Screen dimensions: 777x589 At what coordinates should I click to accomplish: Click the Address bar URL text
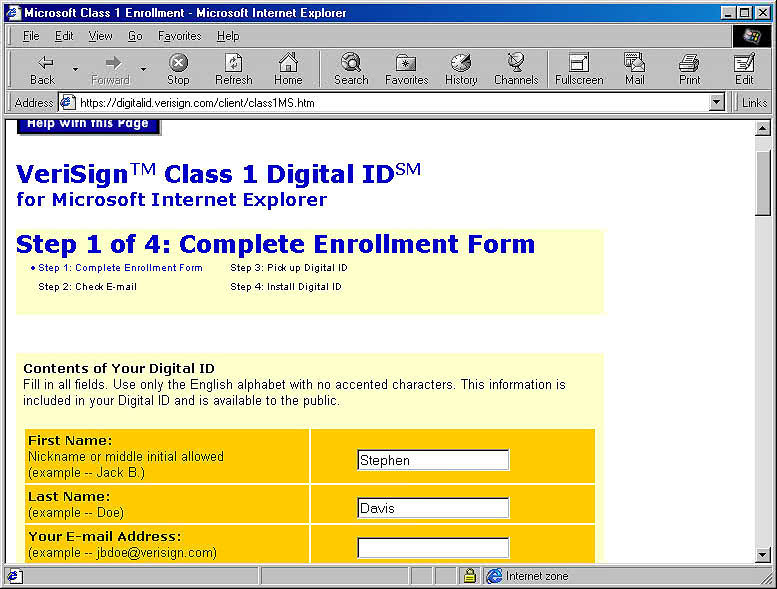197,103
